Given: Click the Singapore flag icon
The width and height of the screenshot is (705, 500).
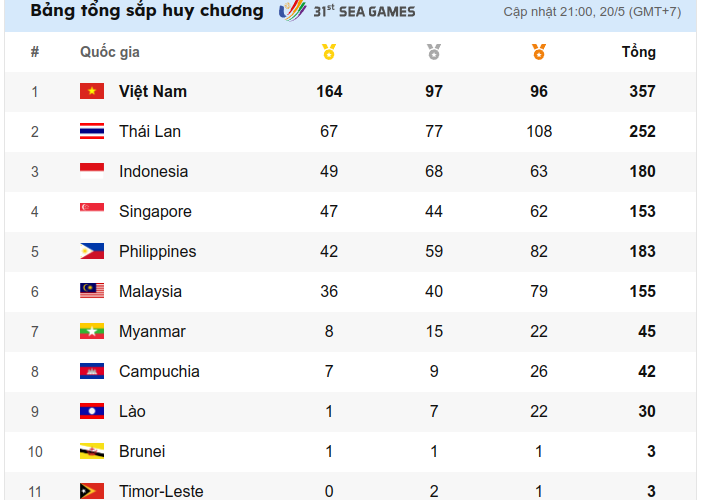Looking at the screenshot, I should click(x=92, y=212).
